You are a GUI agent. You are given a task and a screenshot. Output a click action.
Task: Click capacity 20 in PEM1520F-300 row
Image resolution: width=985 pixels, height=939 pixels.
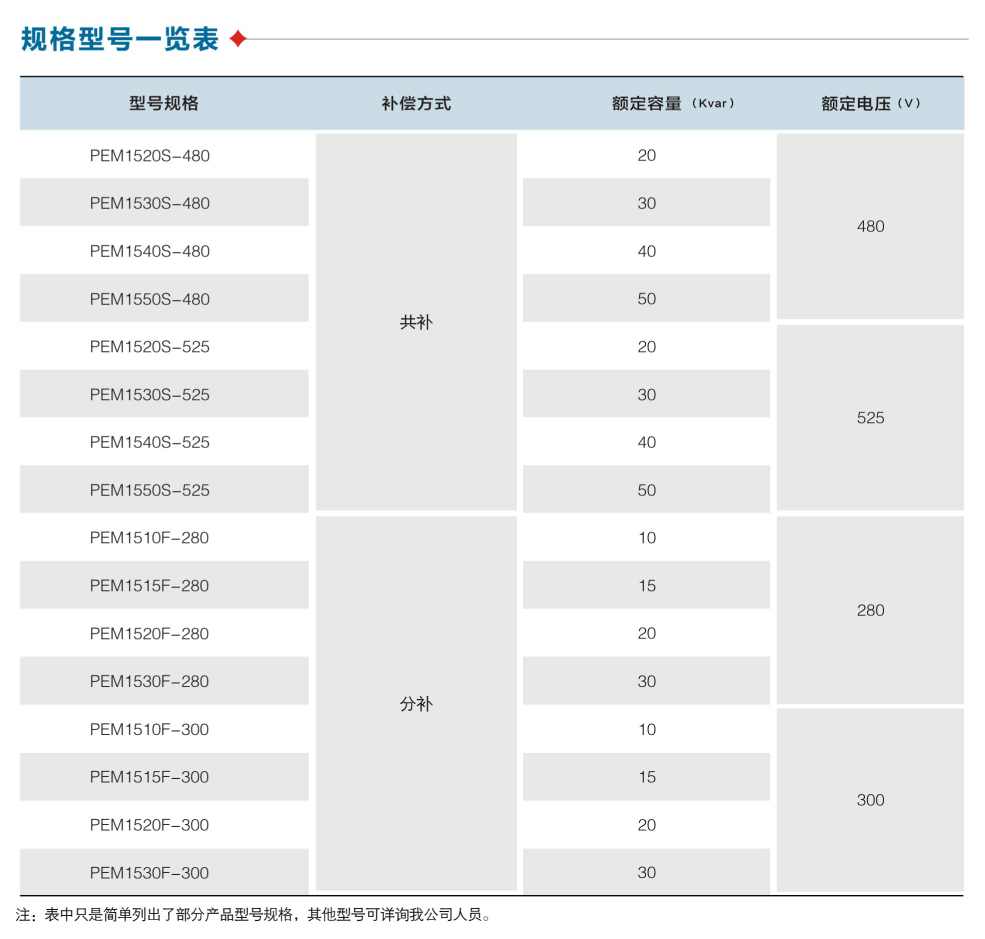pyautogui.click(x=646, y=825)
